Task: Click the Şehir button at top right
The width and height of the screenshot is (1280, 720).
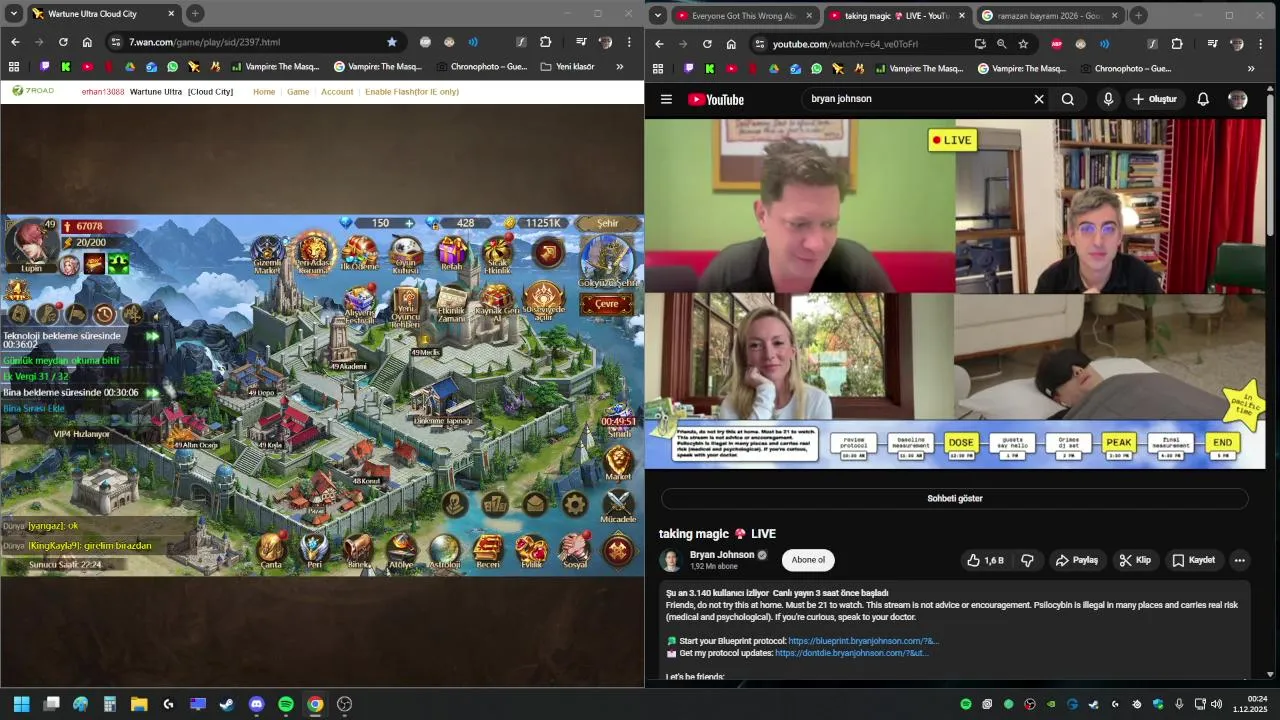Action: pos(607,223)
